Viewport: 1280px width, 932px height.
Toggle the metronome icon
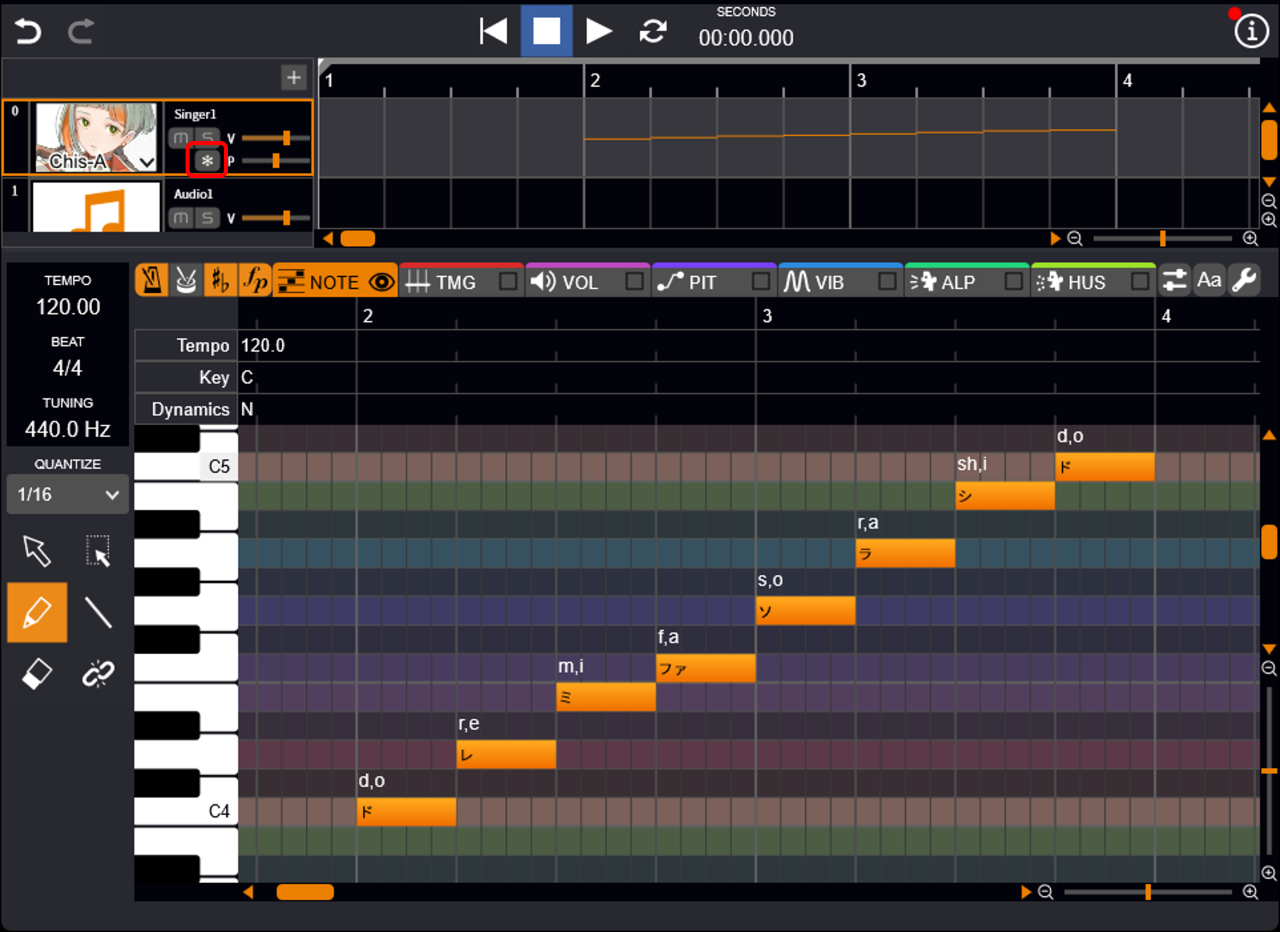(x=152, y=281)
